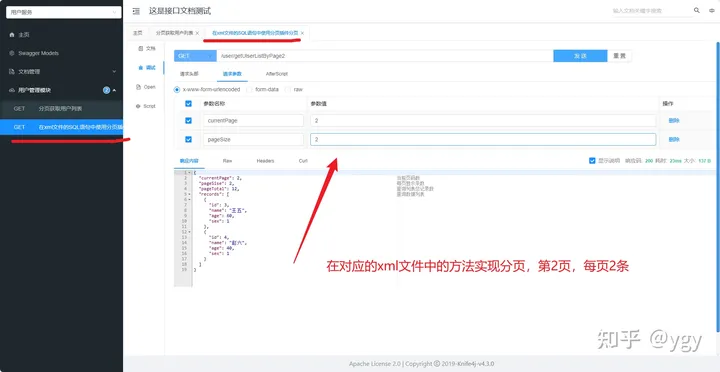Fold the second record object at line 12
Viewport: 720px width, 372px height.
(190, 232)
